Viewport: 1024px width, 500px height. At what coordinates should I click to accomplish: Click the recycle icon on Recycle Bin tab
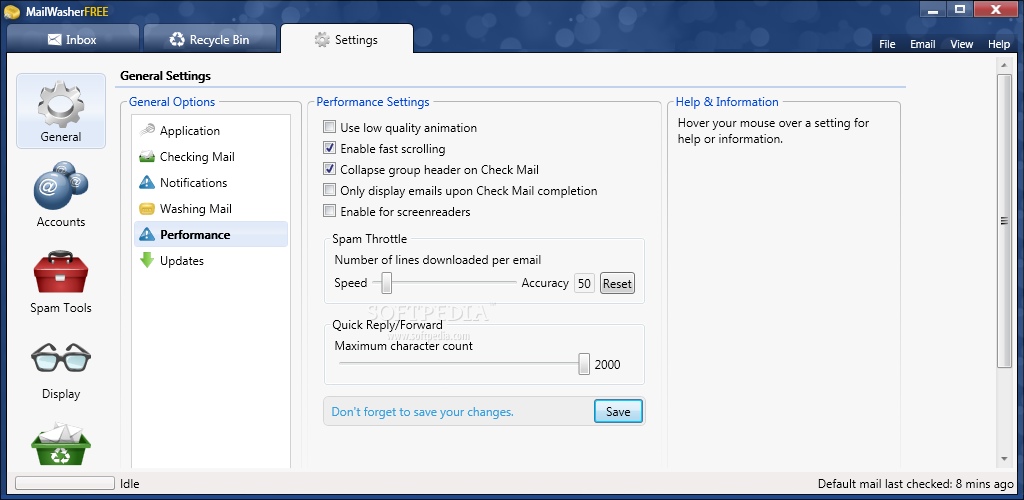pos(177,40)
